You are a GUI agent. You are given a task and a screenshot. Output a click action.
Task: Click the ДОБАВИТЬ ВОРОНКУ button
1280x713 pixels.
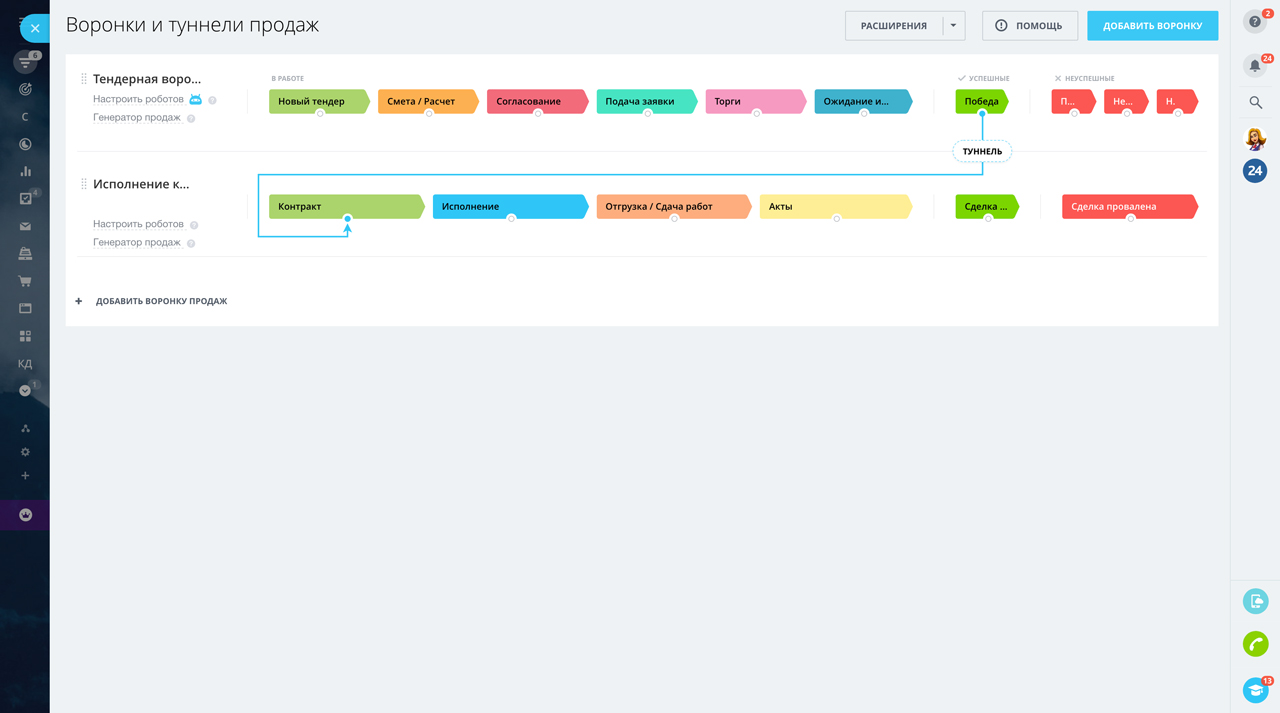tap(1152, 26)
